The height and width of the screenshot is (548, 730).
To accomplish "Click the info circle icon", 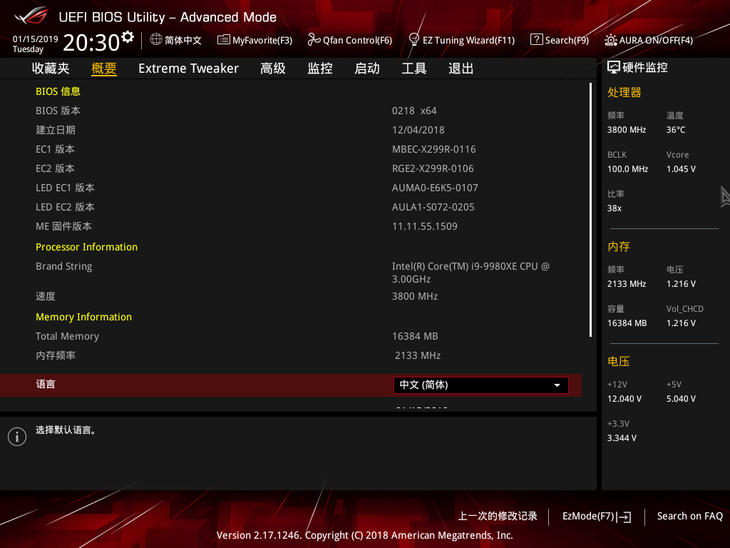I will click(x=17, y=437).
